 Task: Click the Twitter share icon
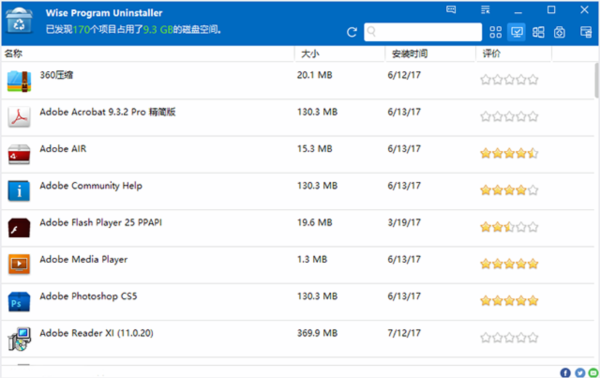(x=580, y=373)
